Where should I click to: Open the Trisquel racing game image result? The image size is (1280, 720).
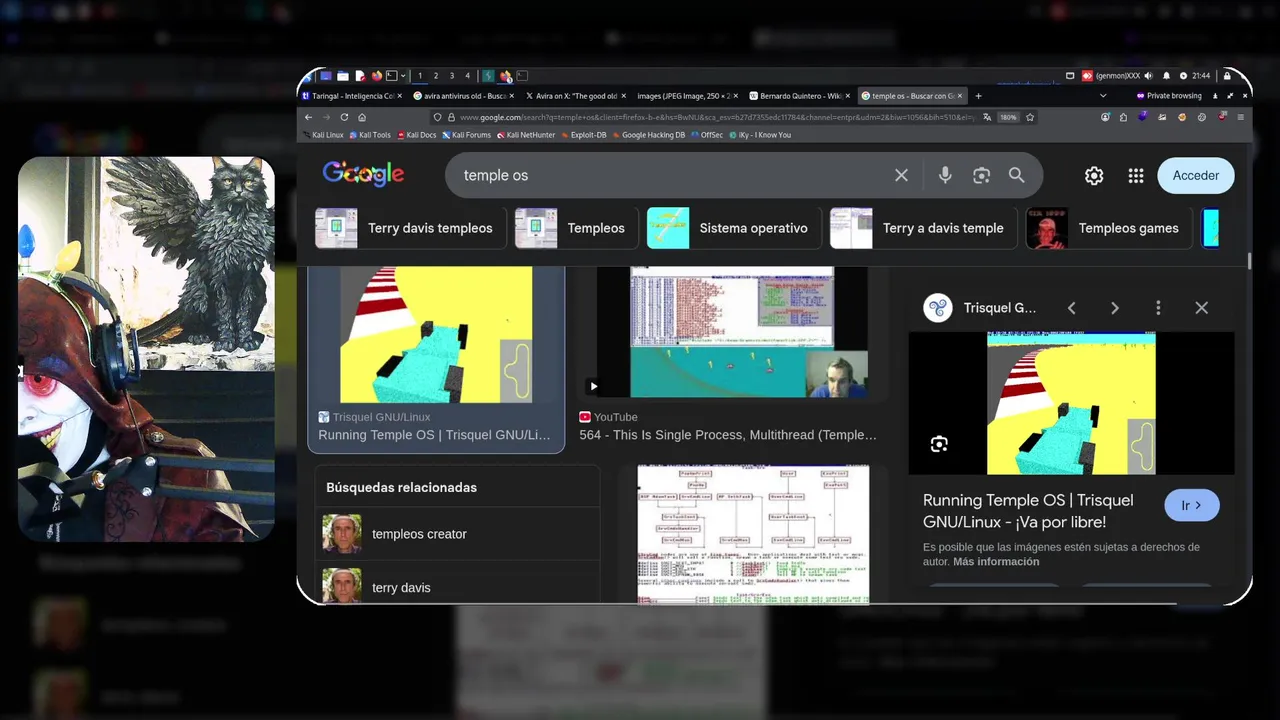[x=436, y=334]
